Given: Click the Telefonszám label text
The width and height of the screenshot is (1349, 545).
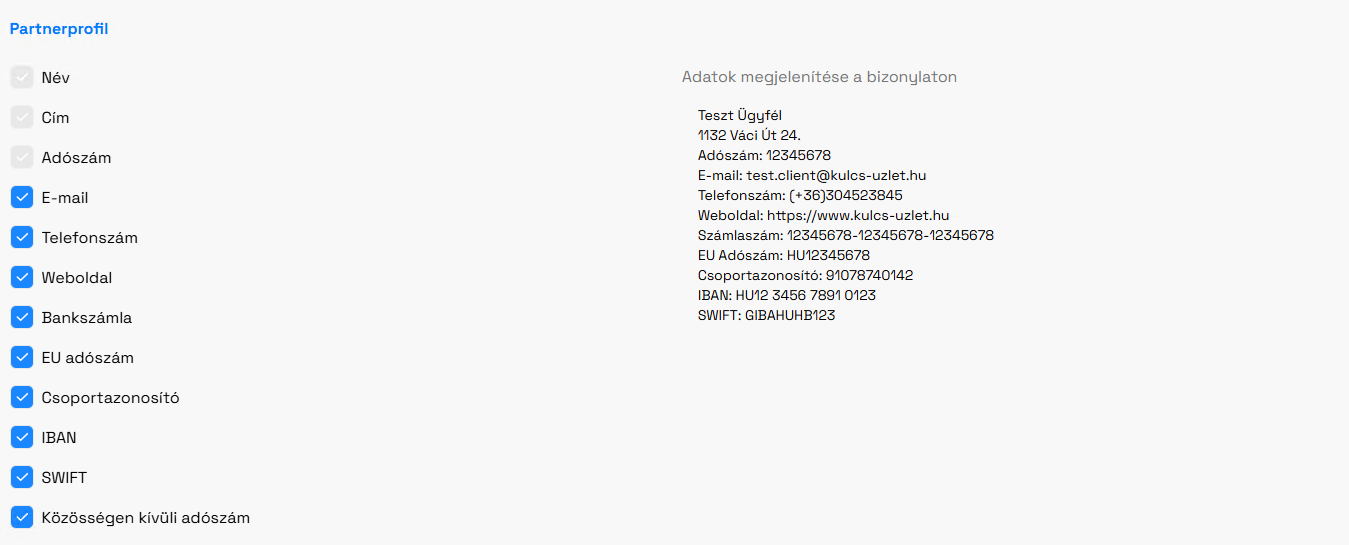Looking at the screenshot, I should [90, 238].
